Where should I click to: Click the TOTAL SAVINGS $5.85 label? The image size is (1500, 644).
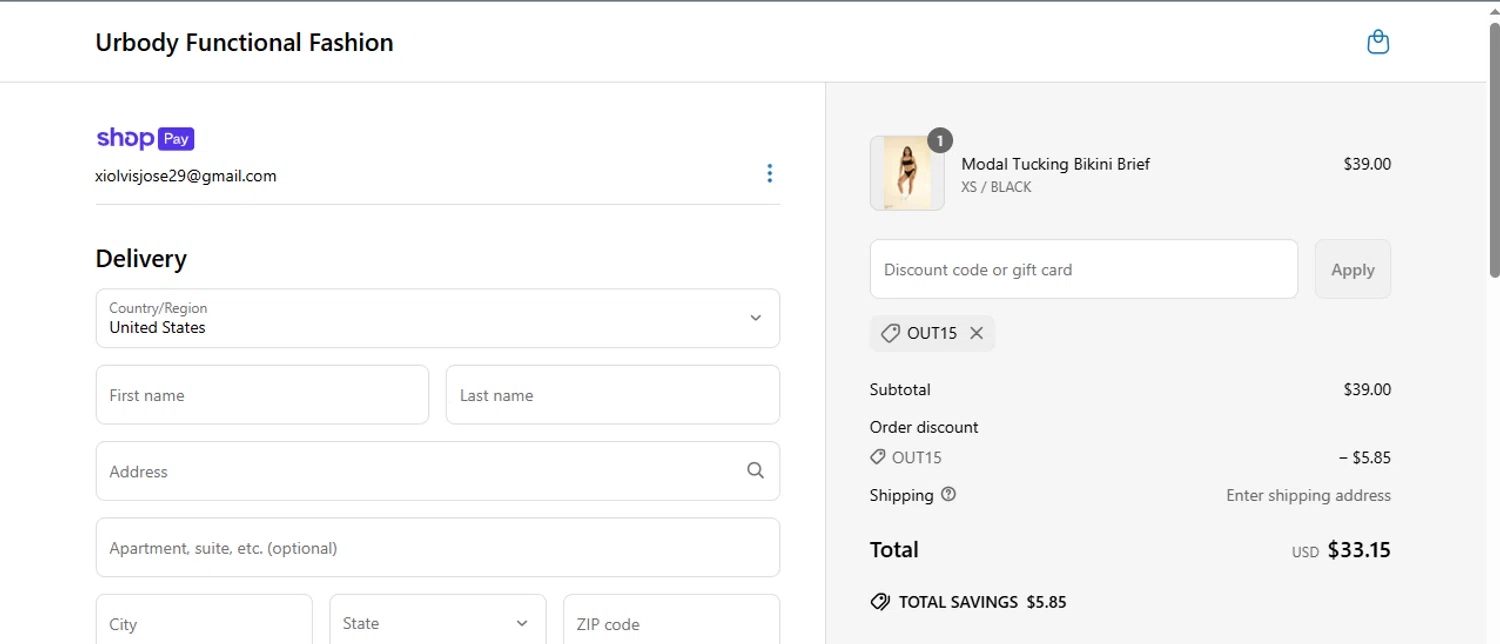click(982, 602)
